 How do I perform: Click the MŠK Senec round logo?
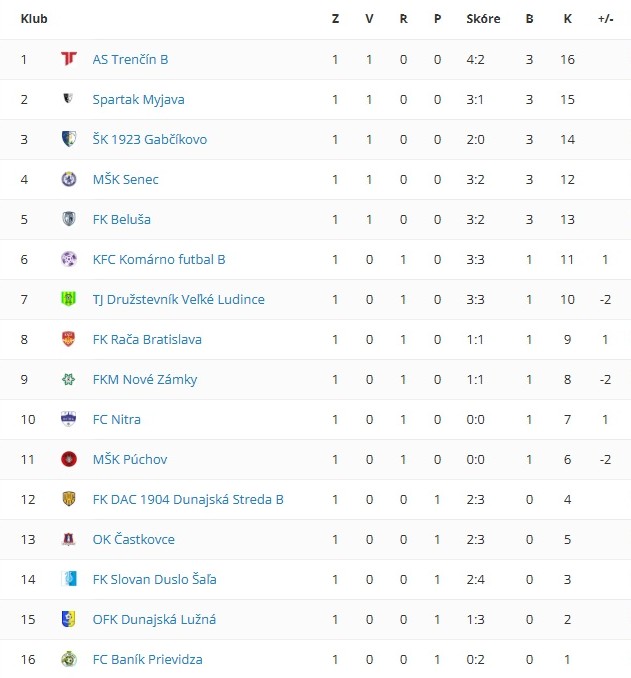[69, 179]
